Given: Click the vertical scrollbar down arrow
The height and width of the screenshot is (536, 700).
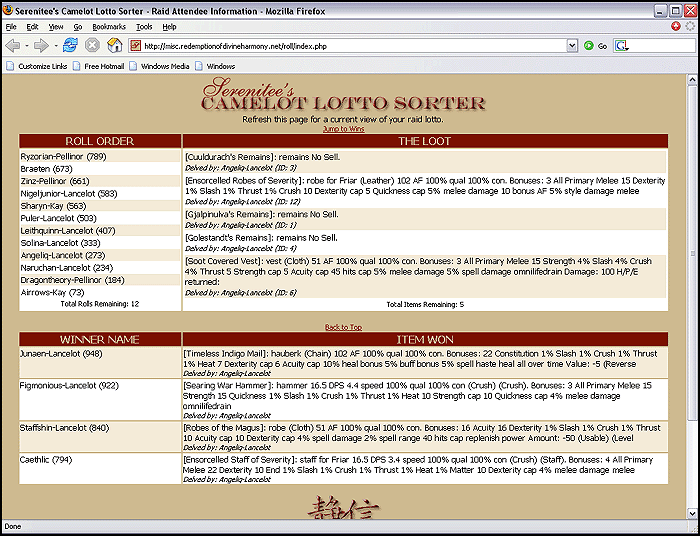Looking at the screenshot, I should (692, 513).
